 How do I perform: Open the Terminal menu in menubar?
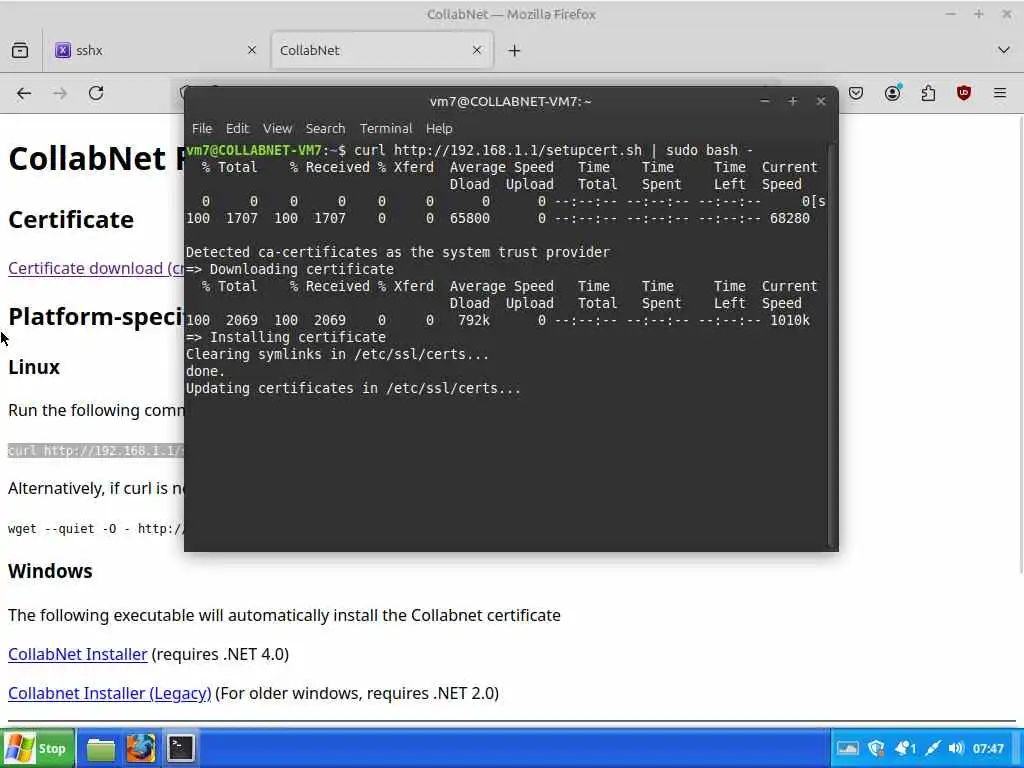(386, 129)
